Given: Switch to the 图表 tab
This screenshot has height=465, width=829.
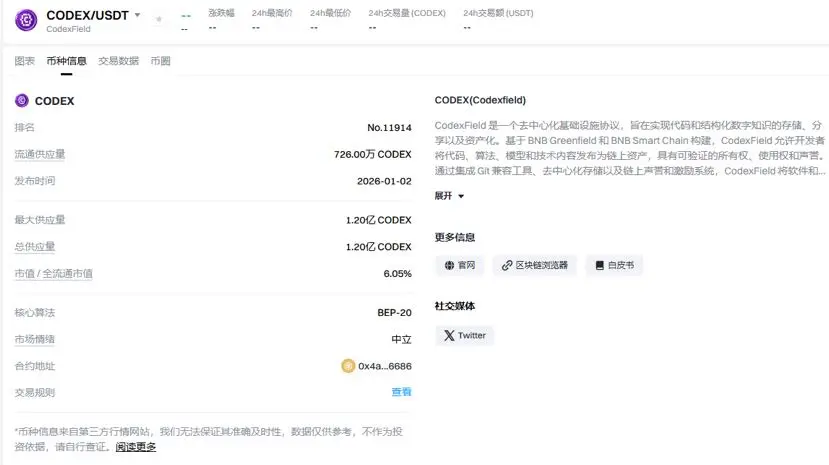Looking at the screenshot, I should 24,61.
